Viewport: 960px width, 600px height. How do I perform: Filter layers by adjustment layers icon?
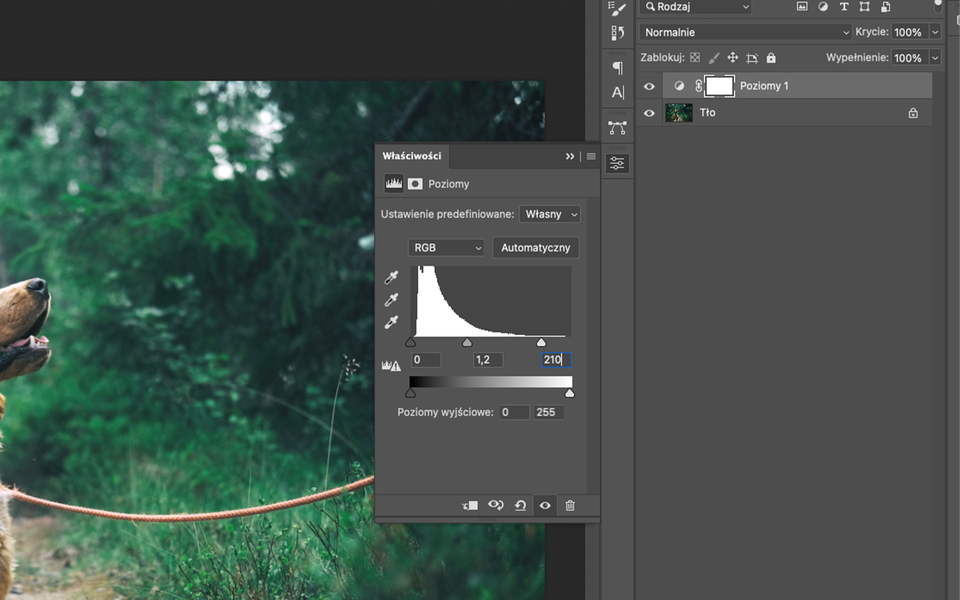point(824,8)
